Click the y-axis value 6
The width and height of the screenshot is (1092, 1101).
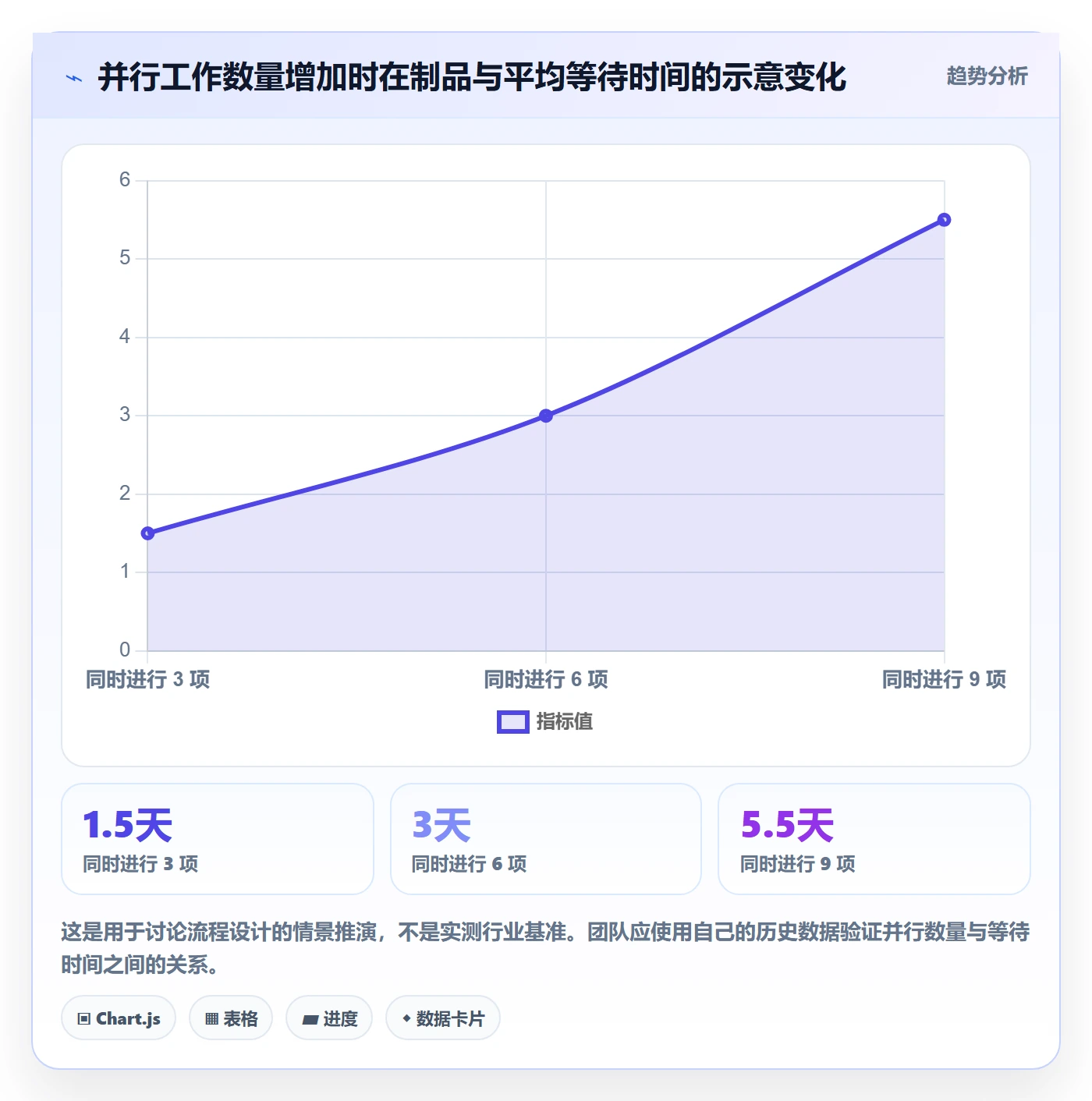(x=125, y=180)
